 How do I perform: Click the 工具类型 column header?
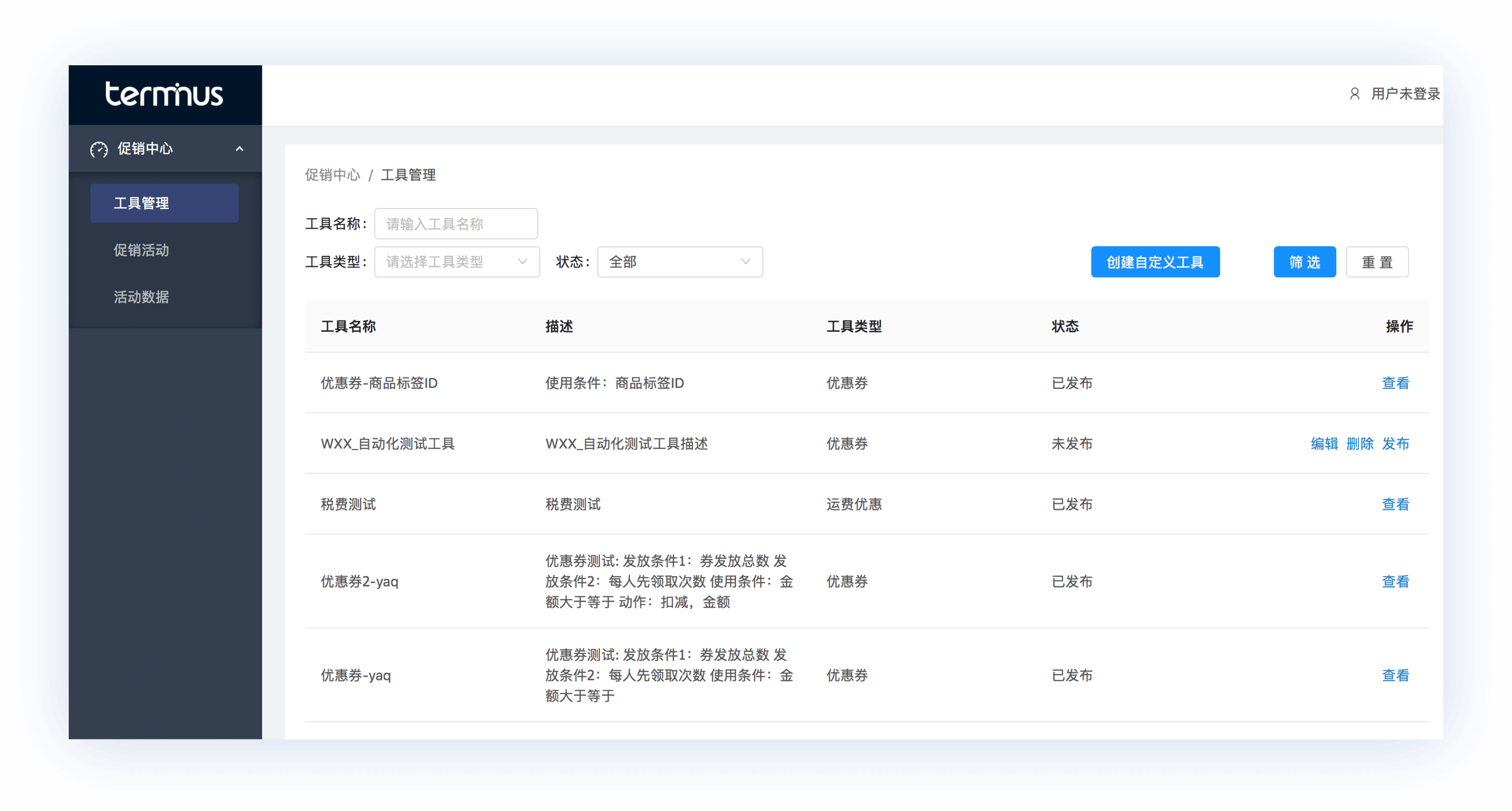point(854,326)
